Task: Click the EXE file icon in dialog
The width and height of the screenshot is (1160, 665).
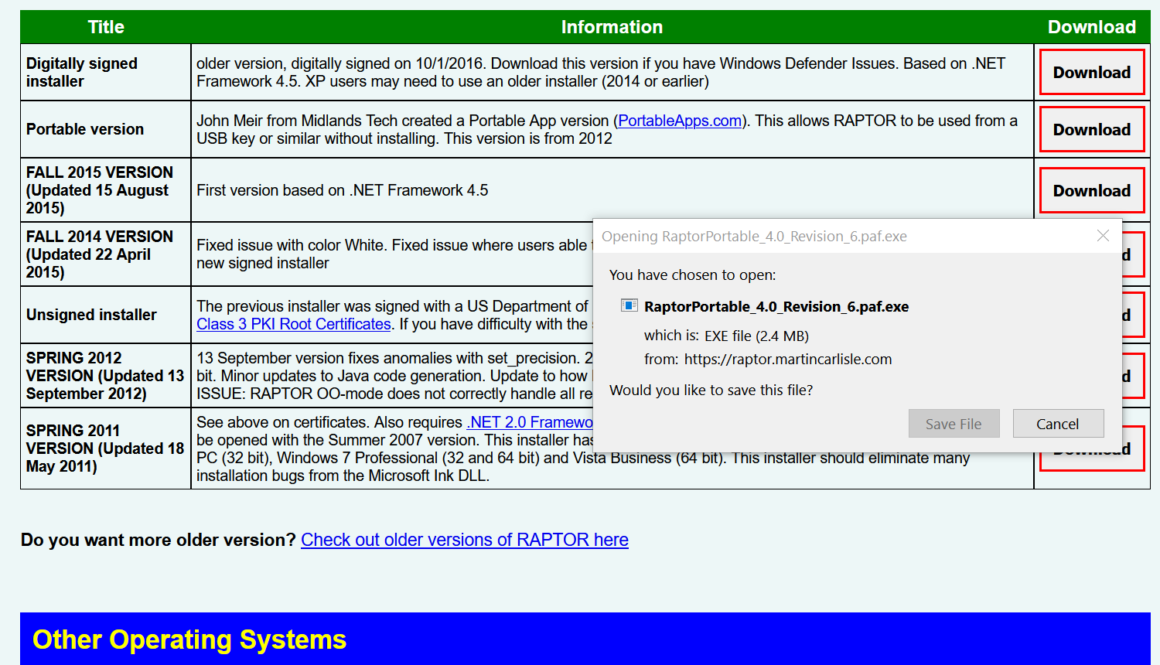Action: click(629, 306)
